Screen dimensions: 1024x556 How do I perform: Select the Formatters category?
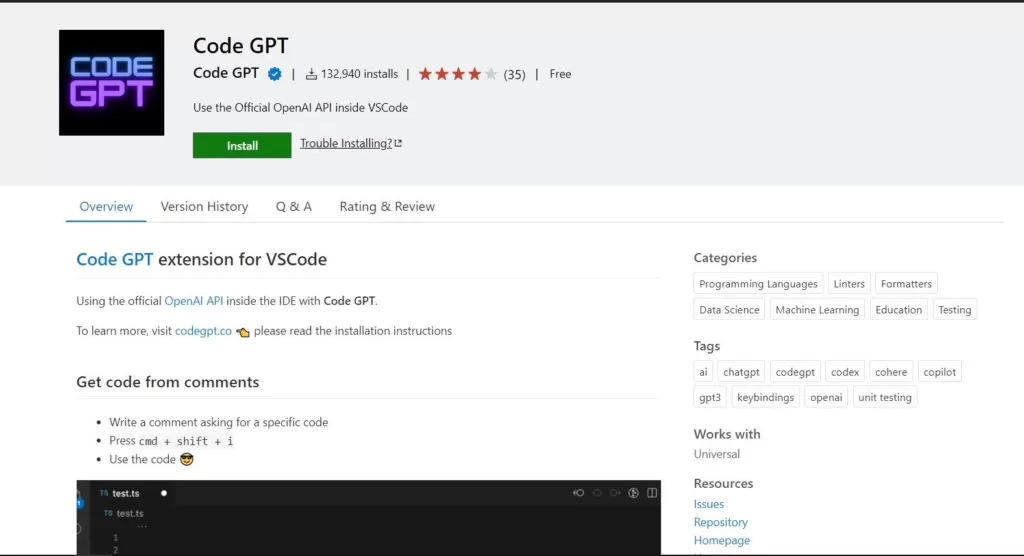pyautogui.click(x=906, y=284)
